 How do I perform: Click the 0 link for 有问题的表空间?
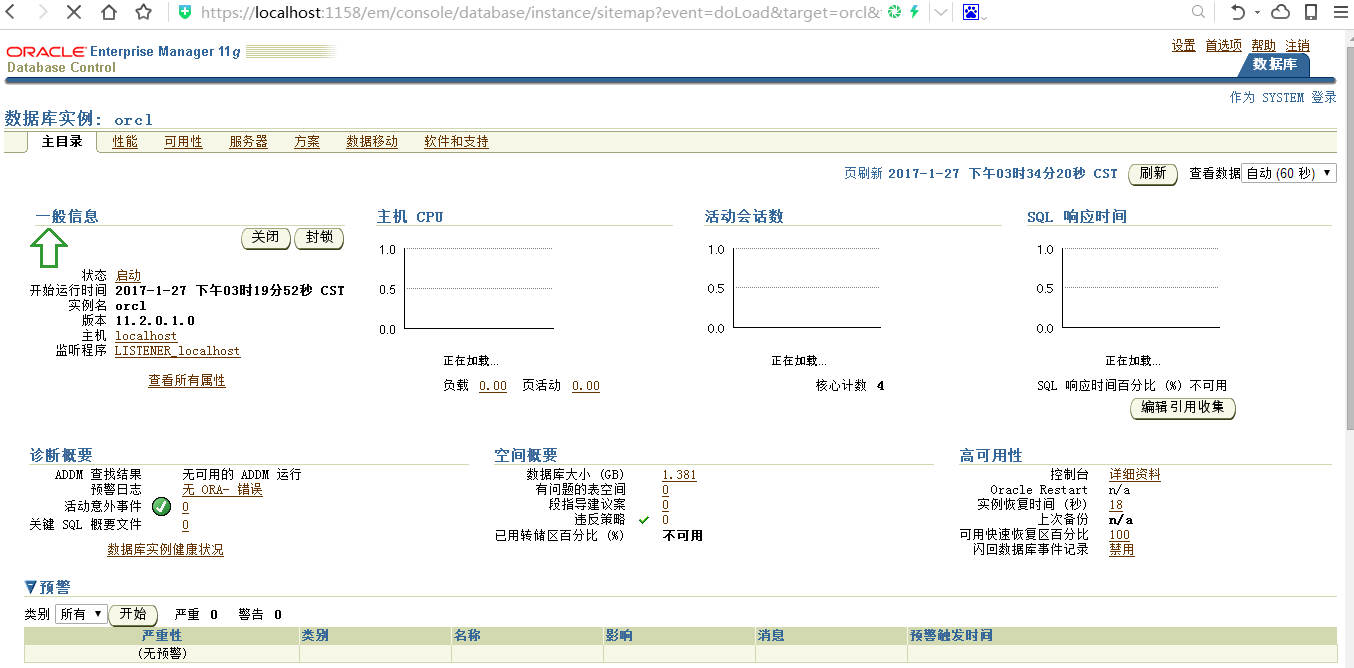pos(665,490)
